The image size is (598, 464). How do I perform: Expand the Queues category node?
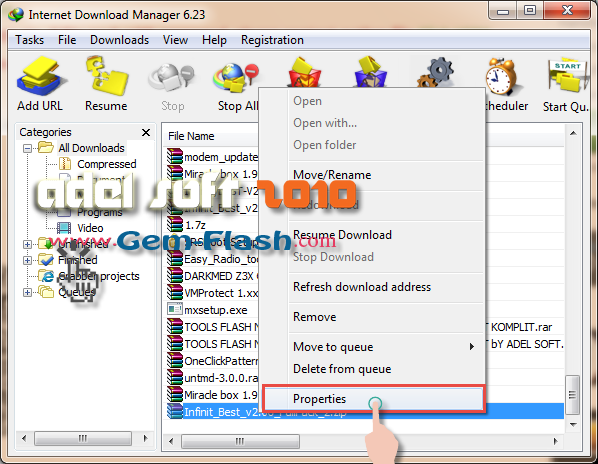[27, 292]
